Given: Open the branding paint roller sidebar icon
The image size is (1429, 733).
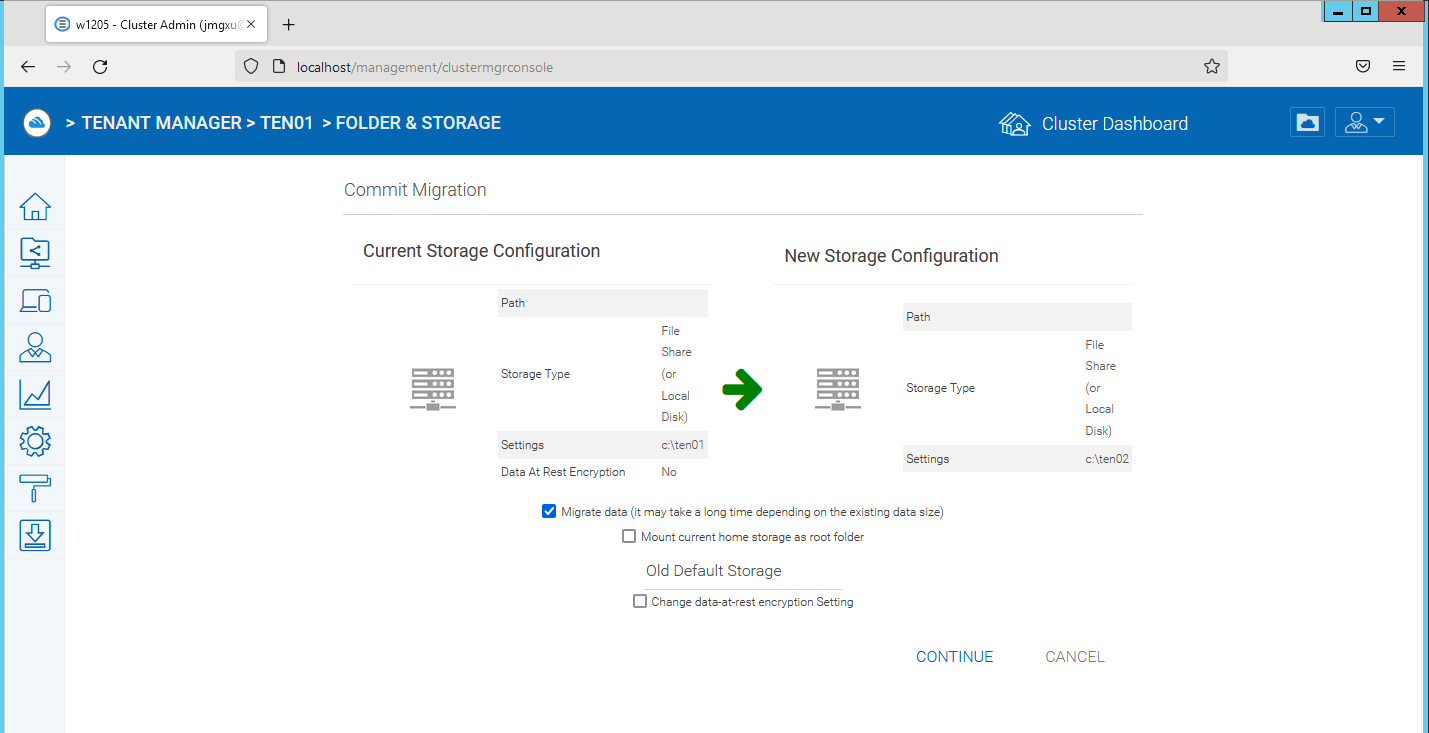Looking at the screenshot, I should pyautogui.click(x=35, y=488).
